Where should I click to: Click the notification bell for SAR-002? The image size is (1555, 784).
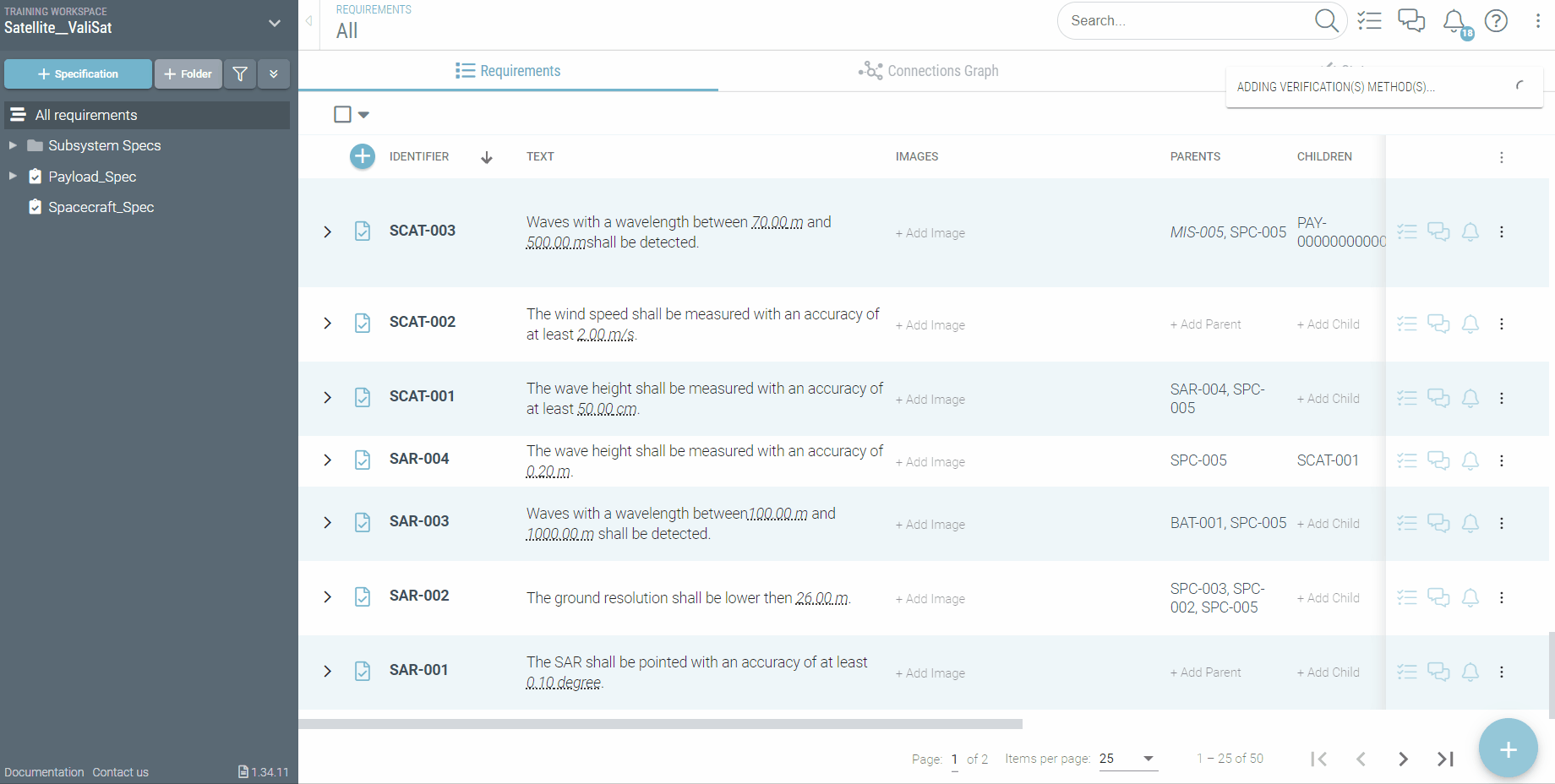[x=1470, y=598]
